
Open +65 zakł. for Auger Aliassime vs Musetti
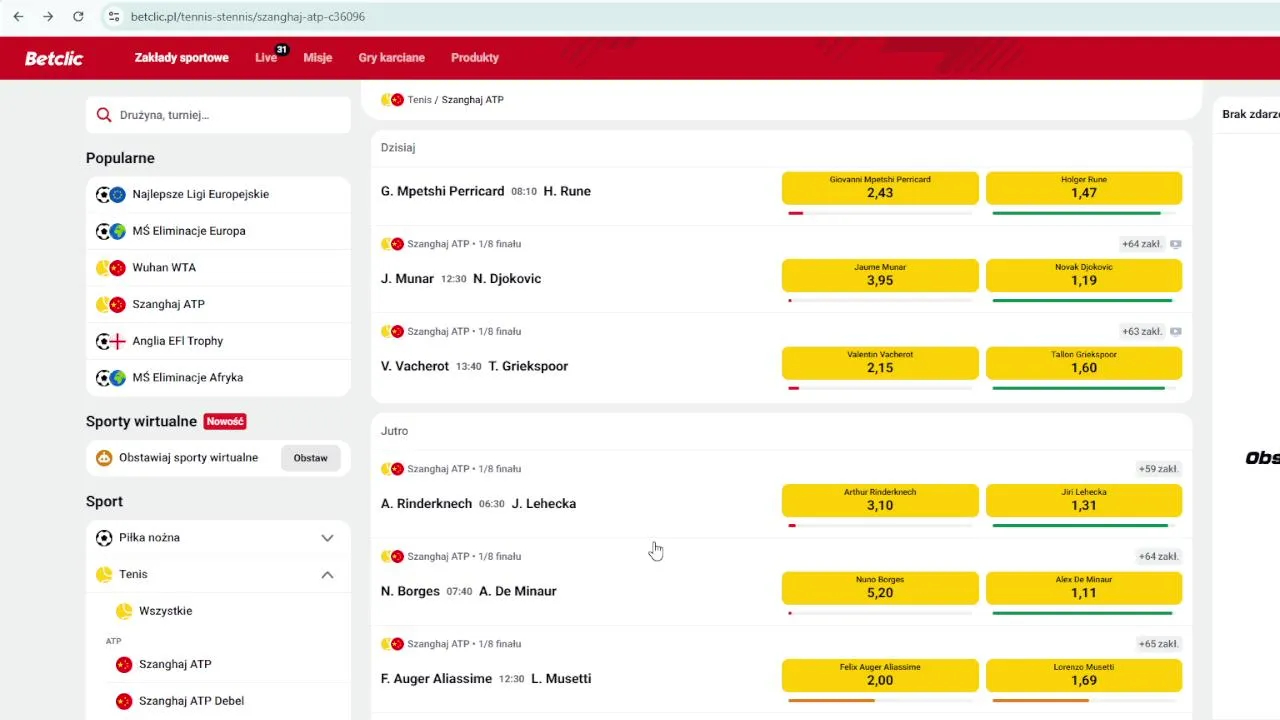pos(1159,644)
